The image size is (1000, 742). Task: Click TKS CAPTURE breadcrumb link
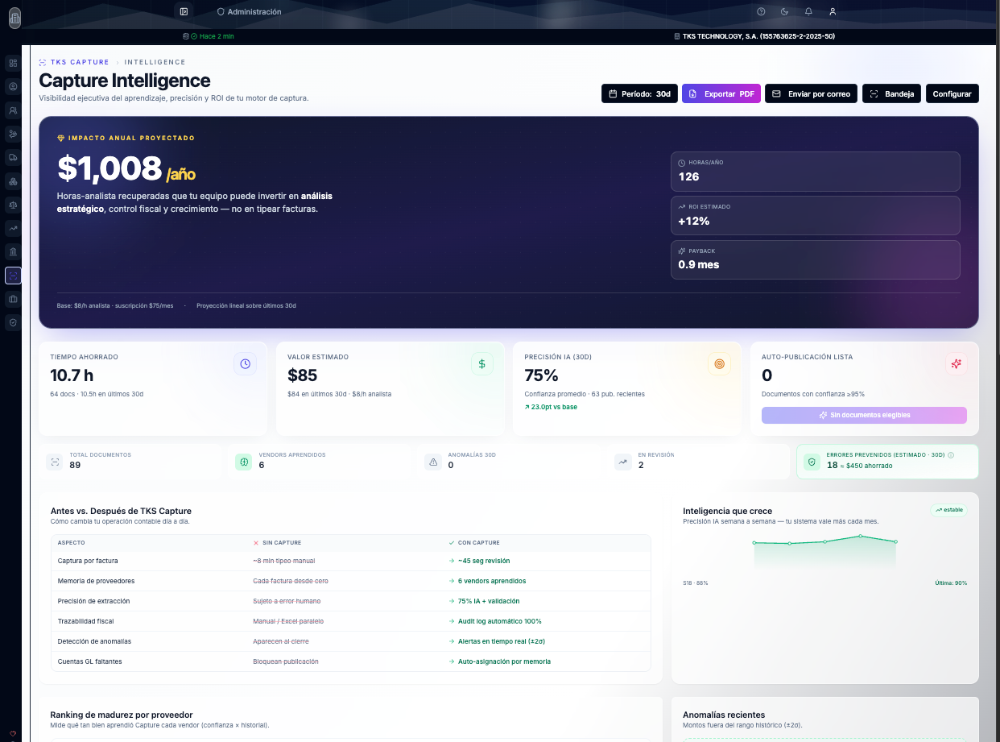74,62
